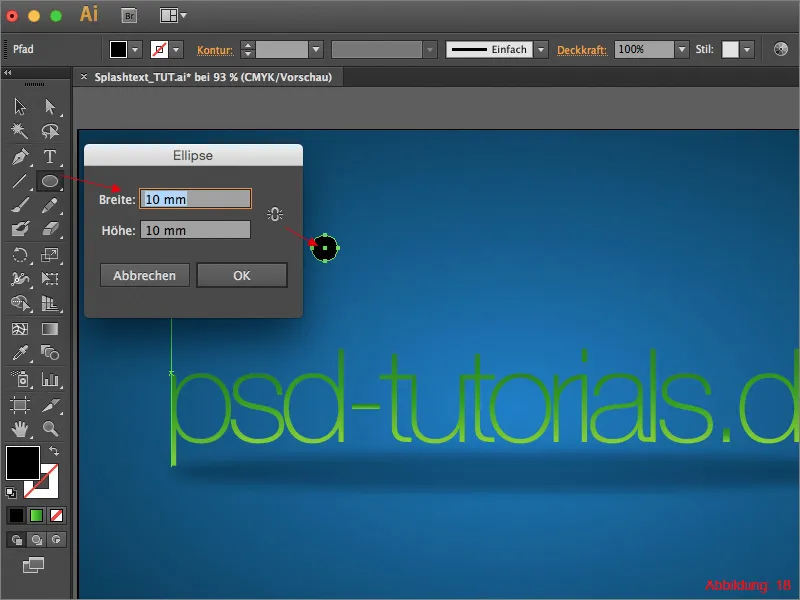The width and height of the screenshot is (800, 600).
Task: Open the arrange documents dropdown
Action: click(x=173, y=16)
